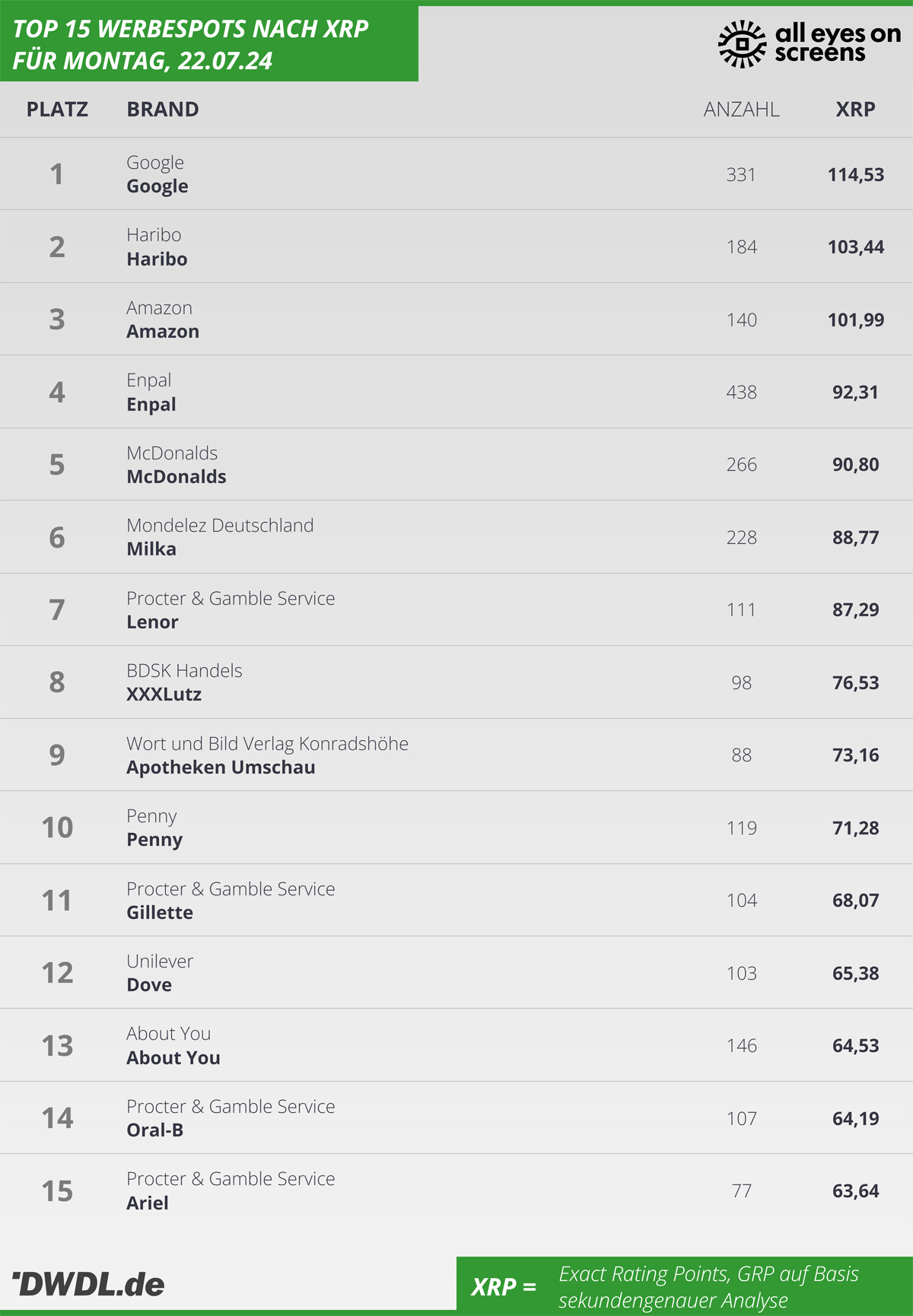Select the McDonalds brand name
Image resolution: width=913 pixels, height=1316 pixels.
[177, 477]
